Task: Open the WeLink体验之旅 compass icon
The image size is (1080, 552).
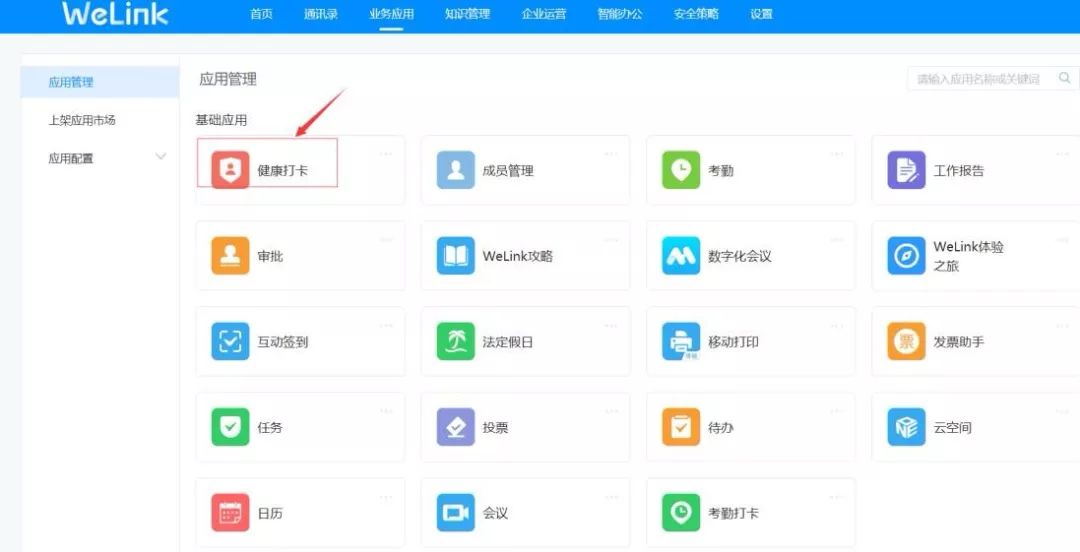Action: pos(906,256)
